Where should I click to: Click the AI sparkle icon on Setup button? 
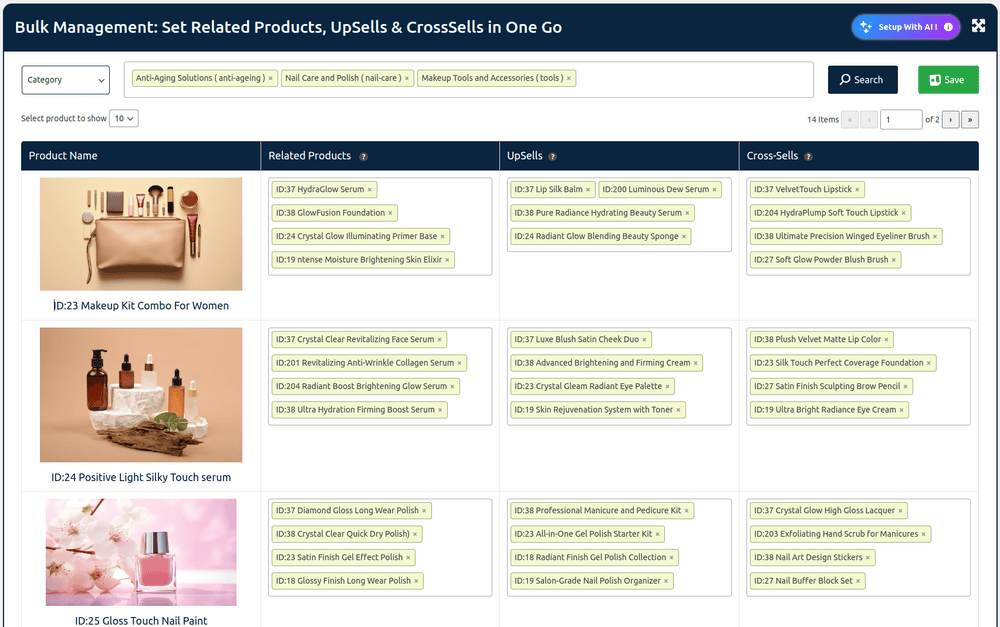pos(866,26)
